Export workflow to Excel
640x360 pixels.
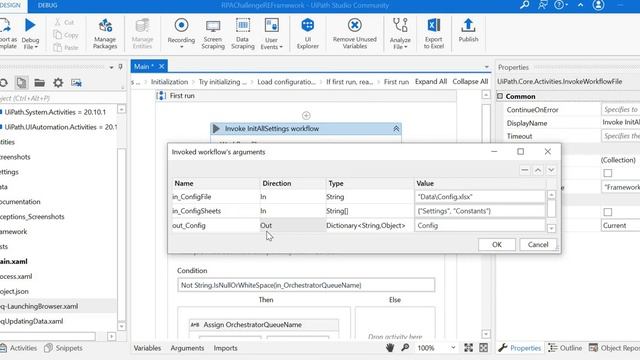point(433,34)
